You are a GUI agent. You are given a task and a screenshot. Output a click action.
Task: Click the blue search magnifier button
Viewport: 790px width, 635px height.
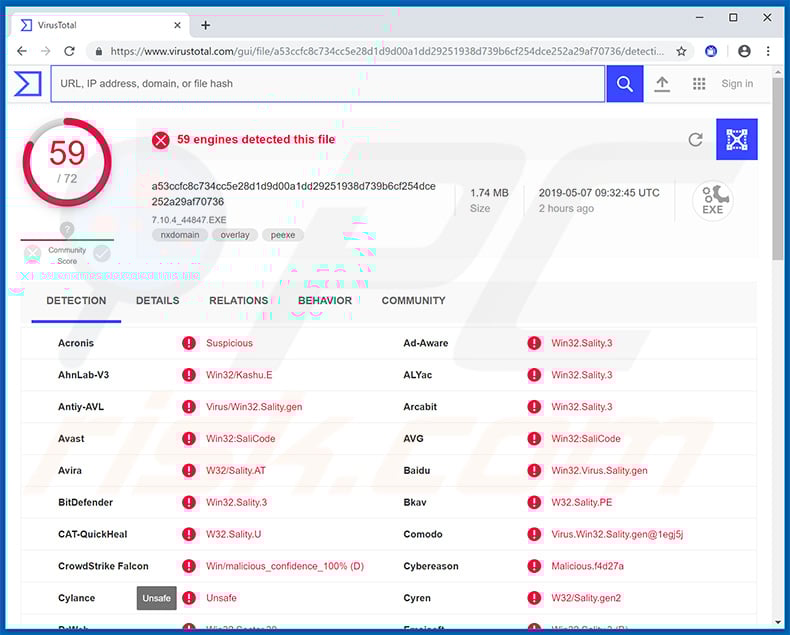[x=625, y=84]
